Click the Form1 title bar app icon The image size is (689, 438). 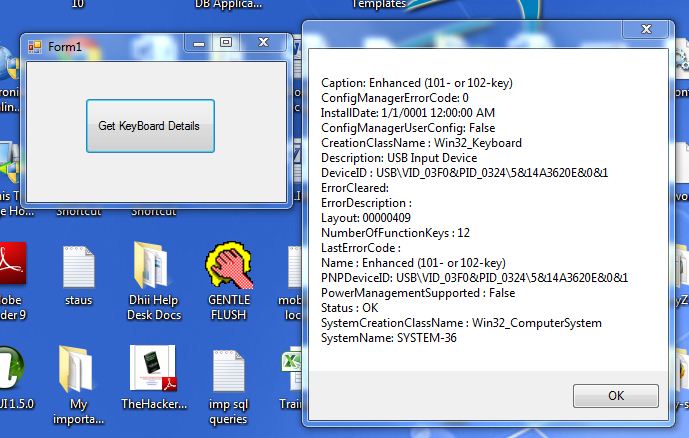35,47
